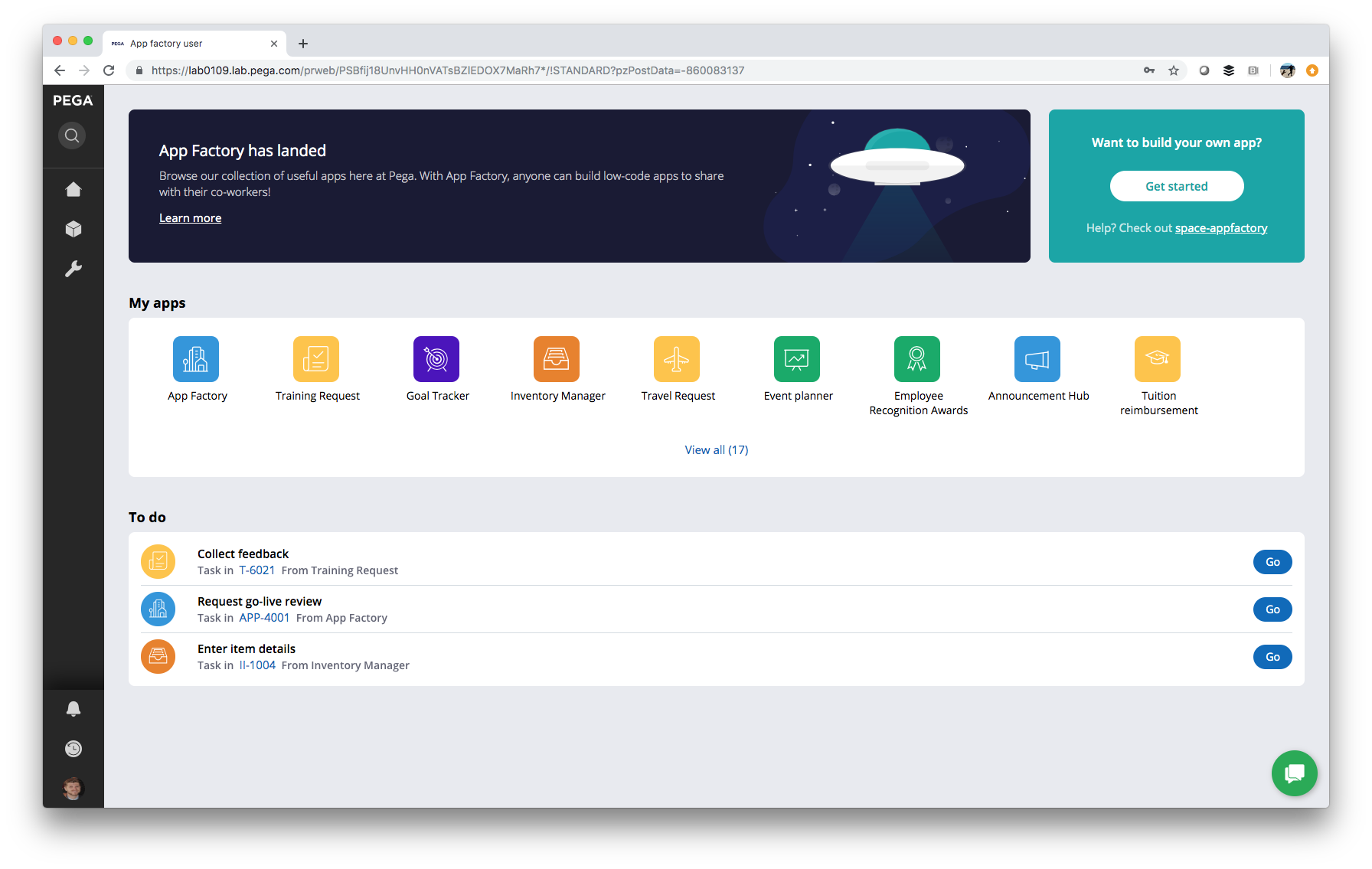The height and width of the screenshot is (869, 1372).
Task: Click the orange update icon in Chrome toolbar
Action: click(x=1312, y=70)
